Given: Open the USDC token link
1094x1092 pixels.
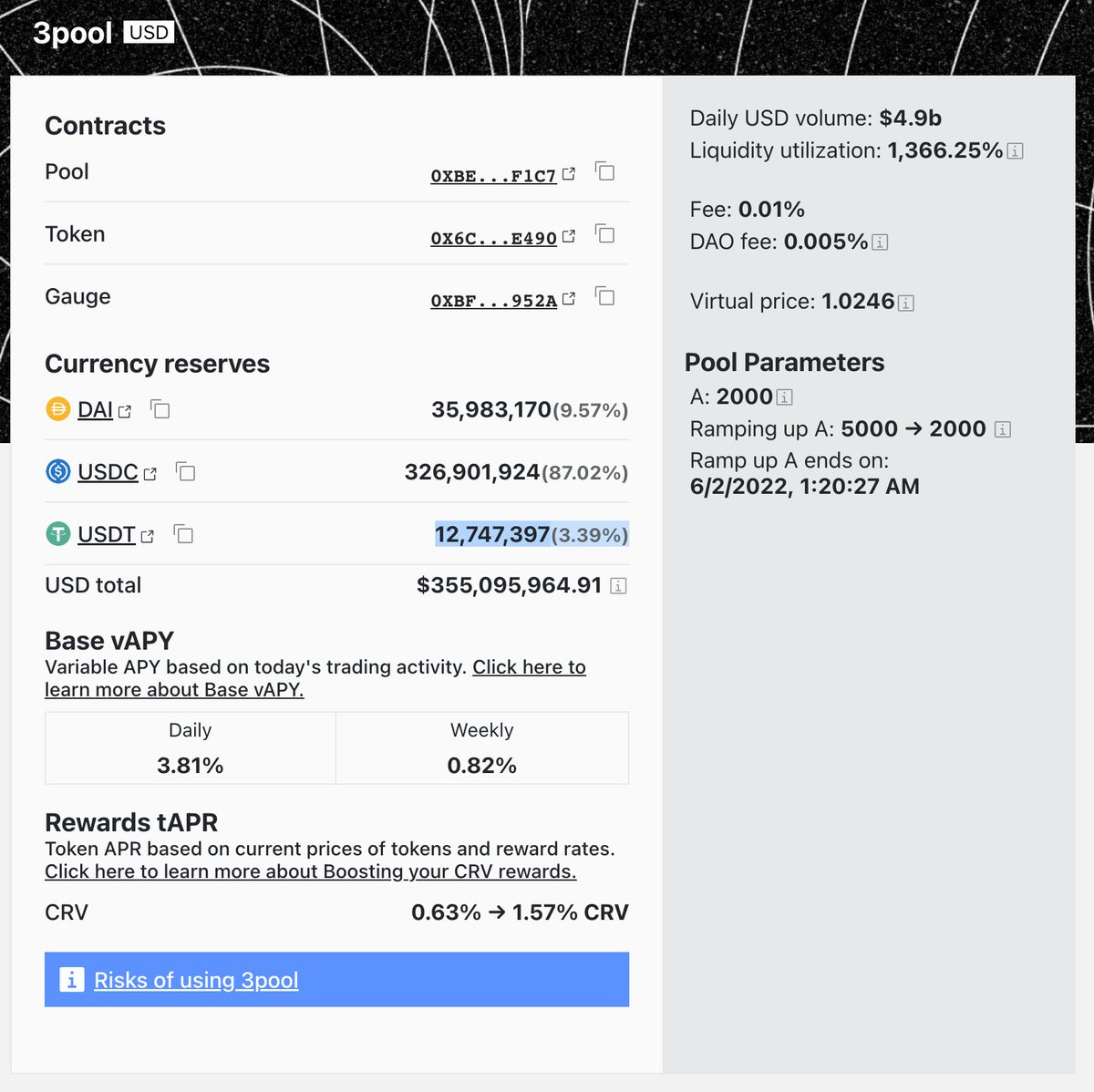Looking at the screenshot, I should coord(108,472).
